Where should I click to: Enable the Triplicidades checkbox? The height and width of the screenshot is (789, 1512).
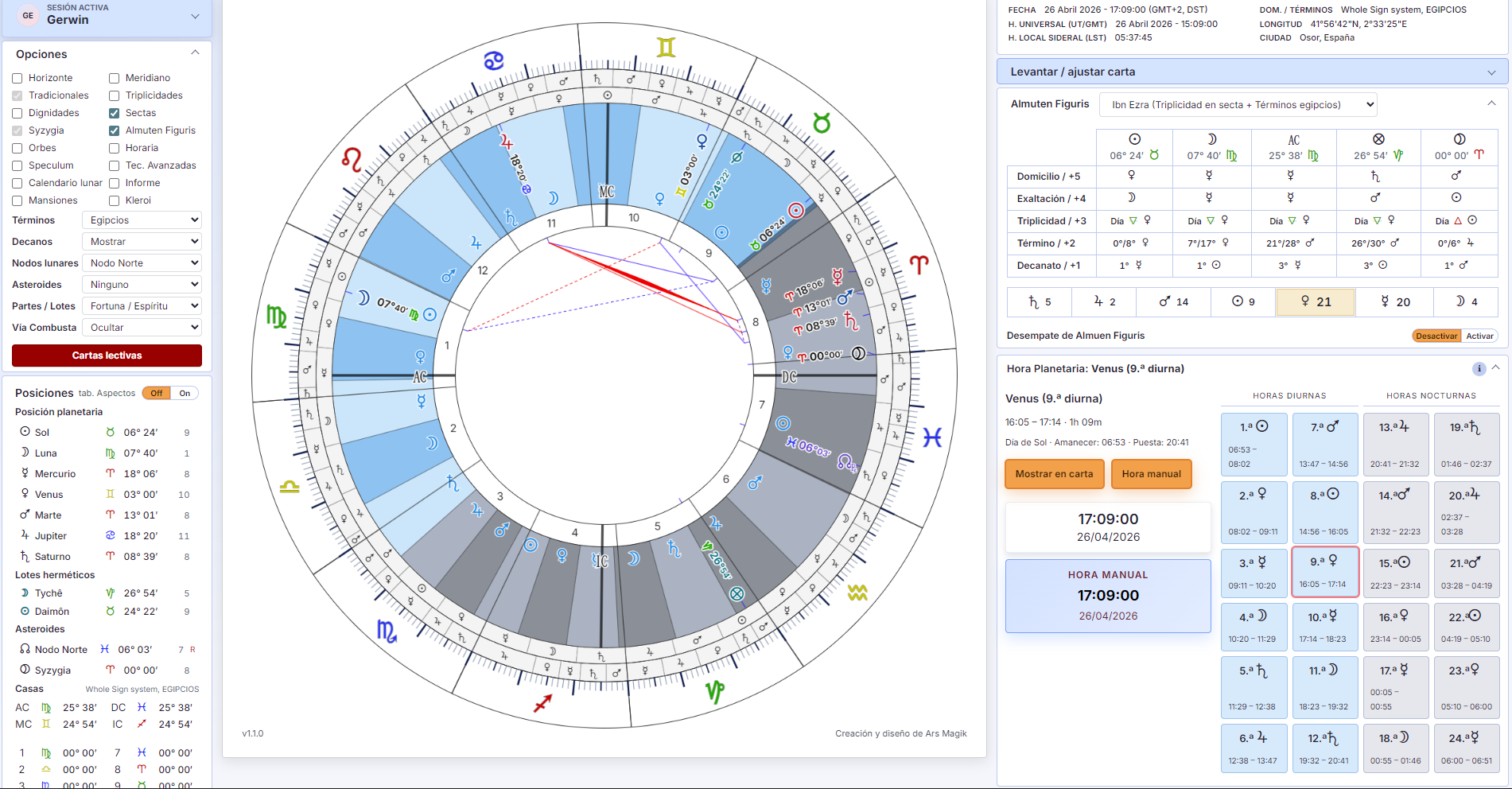point(115,95)
